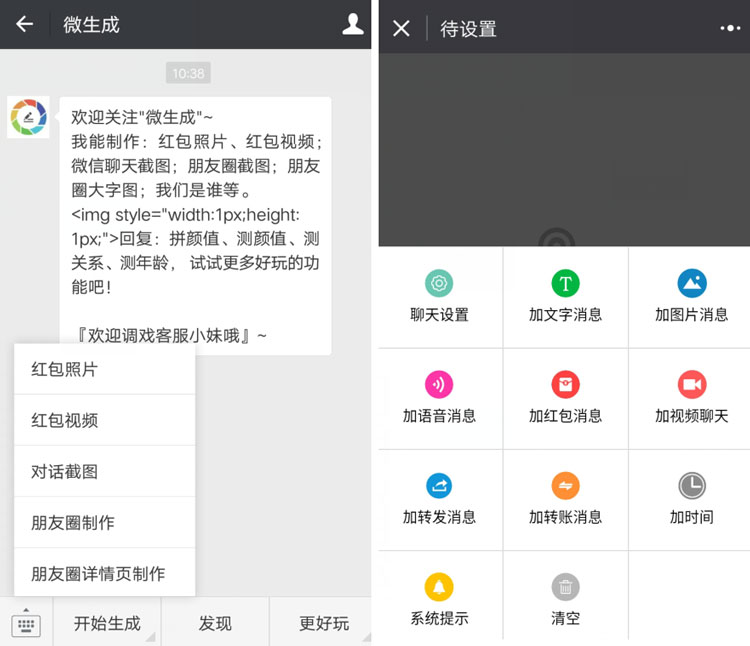Tap the back arrow beside 微生成
This screenshot has height=646, width=750.
25,25
